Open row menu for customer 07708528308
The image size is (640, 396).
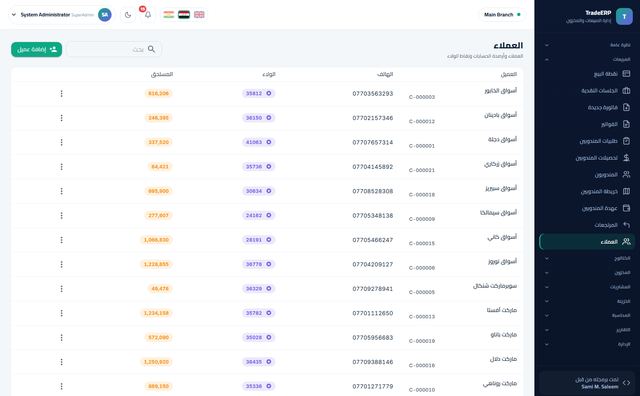click(62, 191)
